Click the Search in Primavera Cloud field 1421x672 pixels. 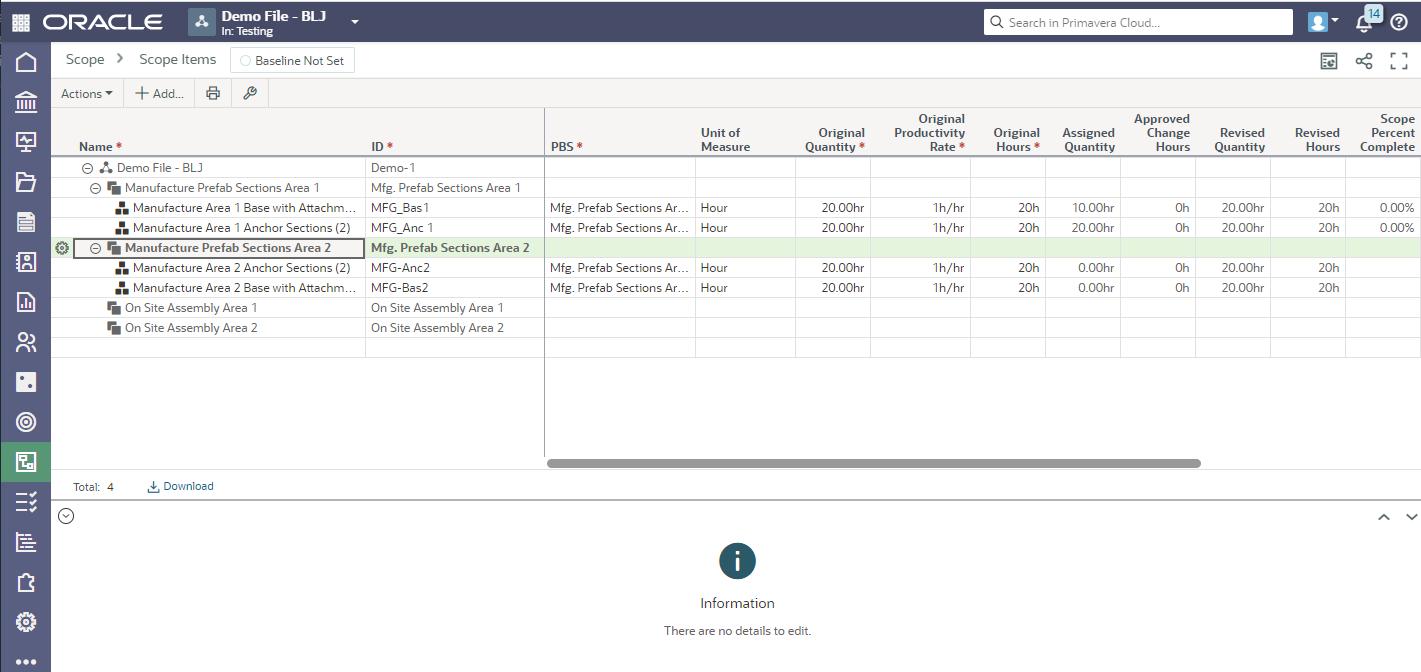[1138, 22]
